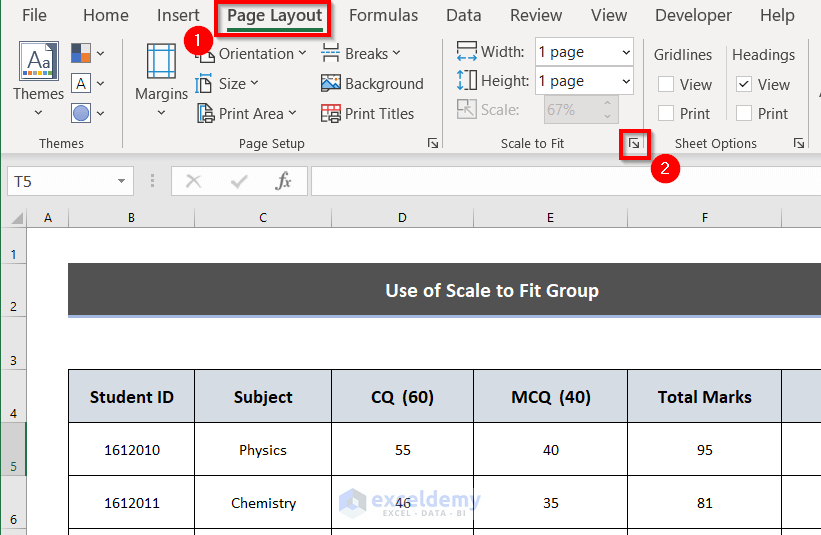The width and height of the screenshot is (821, 535).
Task: Uncheck Headings View checkbox
Action: click(744, 85)
